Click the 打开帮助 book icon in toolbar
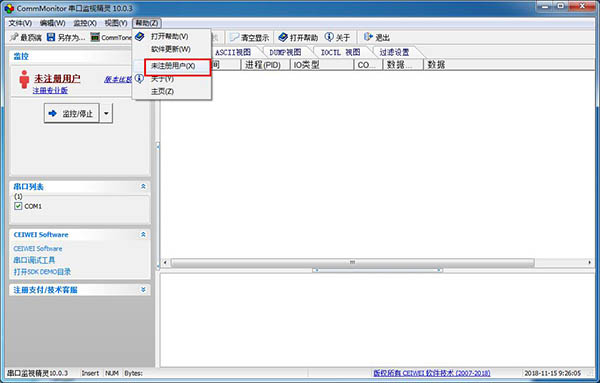The image size is (600, 383). (x=283, y=37)
